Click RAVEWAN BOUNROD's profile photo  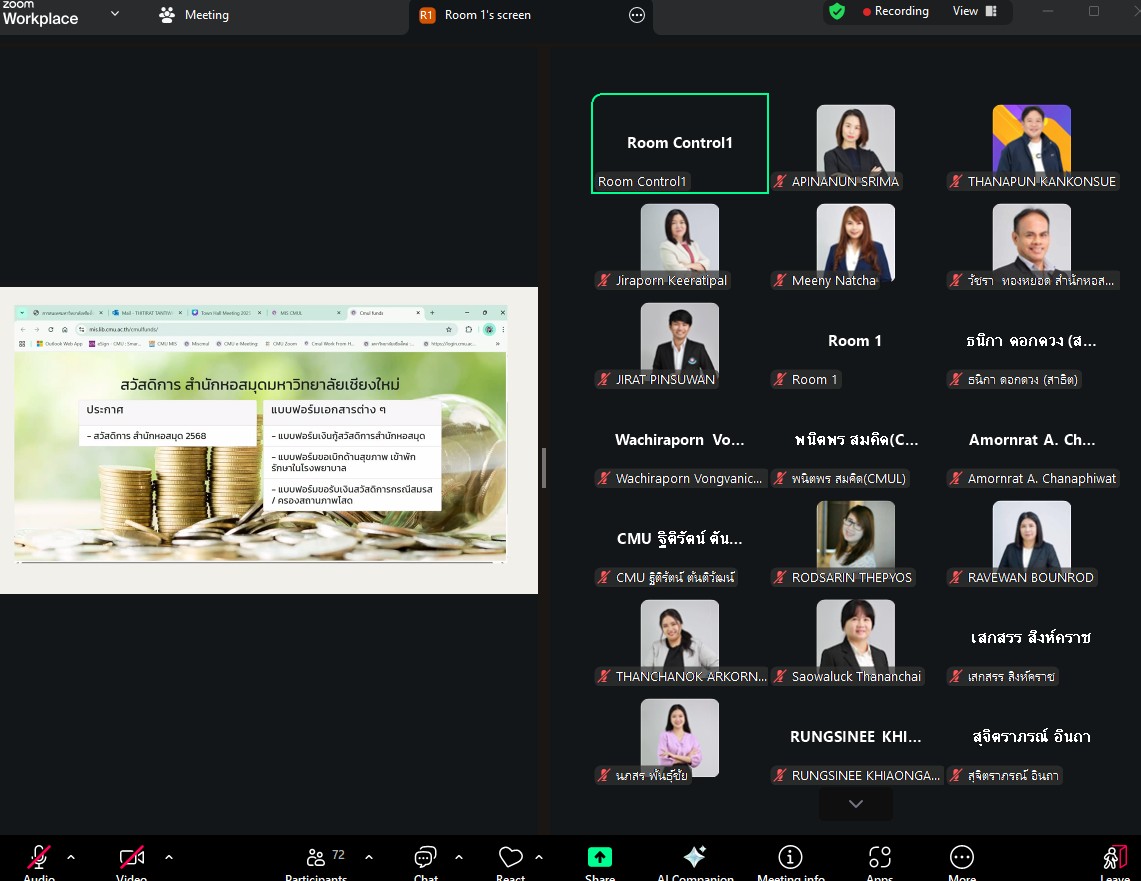pos(1032,535)
